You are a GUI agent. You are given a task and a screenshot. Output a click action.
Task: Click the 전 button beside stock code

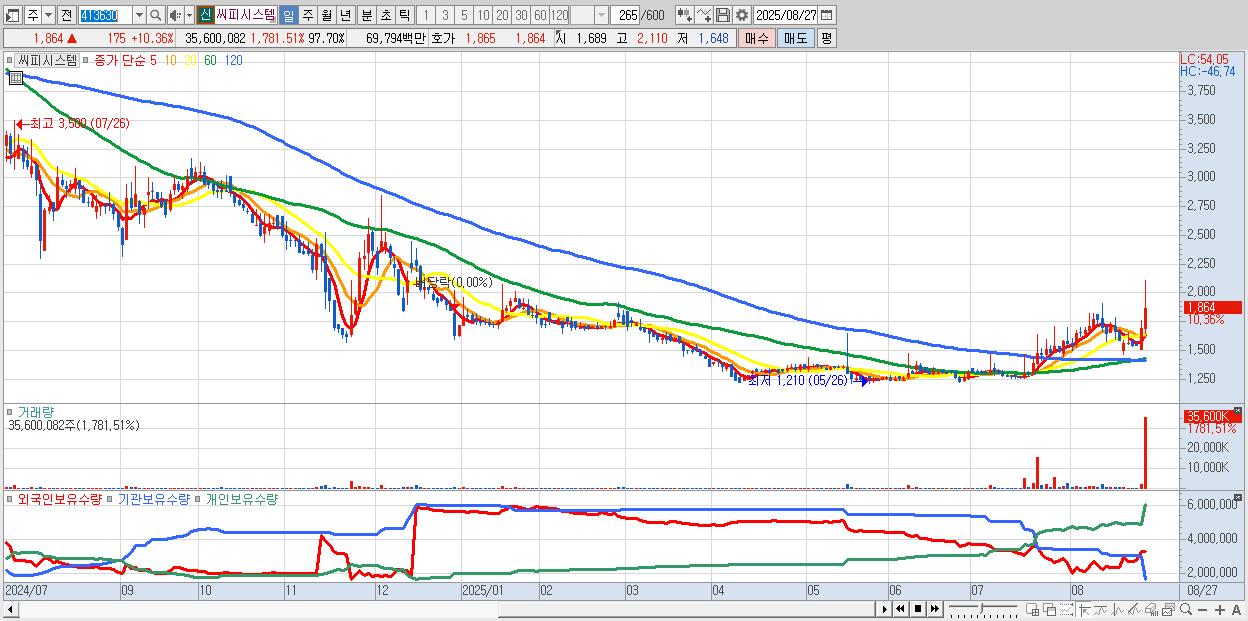[66, 15]
